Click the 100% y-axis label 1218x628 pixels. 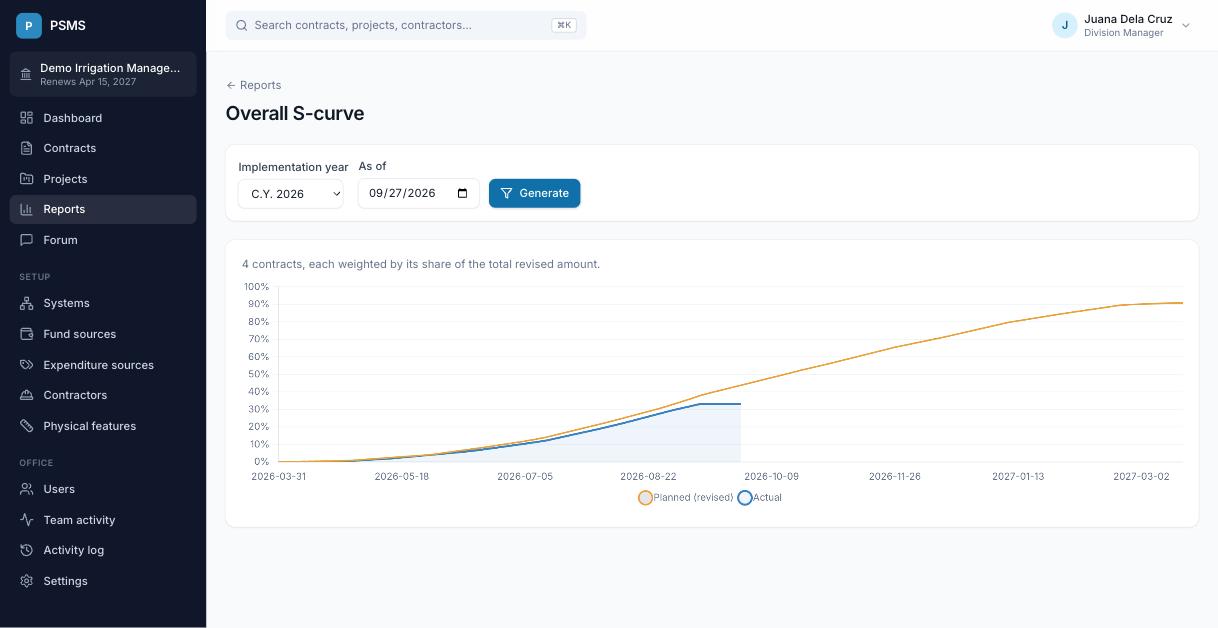(x=256, y=287)
